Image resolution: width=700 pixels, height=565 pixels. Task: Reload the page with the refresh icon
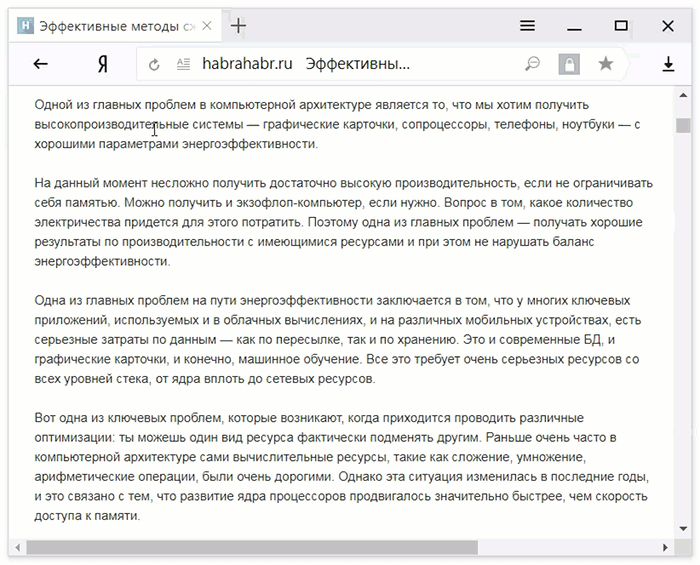pyautogui.click(x=154, y=65)
